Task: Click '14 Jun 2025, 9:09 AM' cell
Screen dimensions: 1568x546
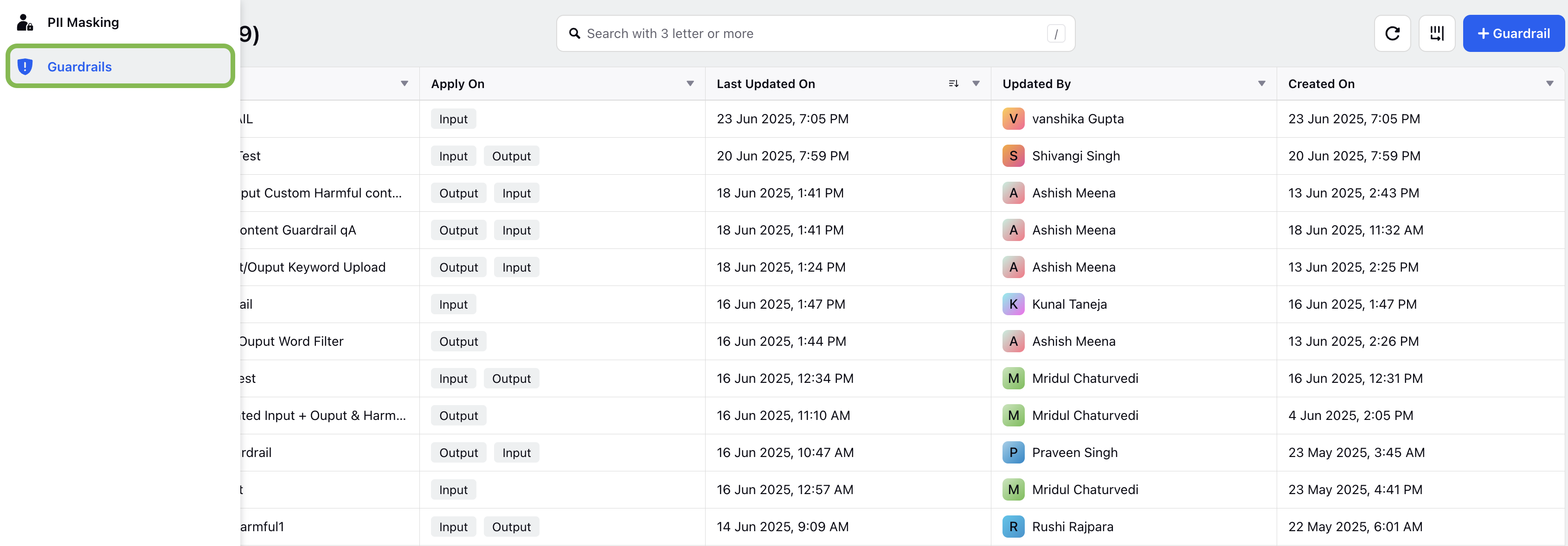Action: tap(782, 527)
